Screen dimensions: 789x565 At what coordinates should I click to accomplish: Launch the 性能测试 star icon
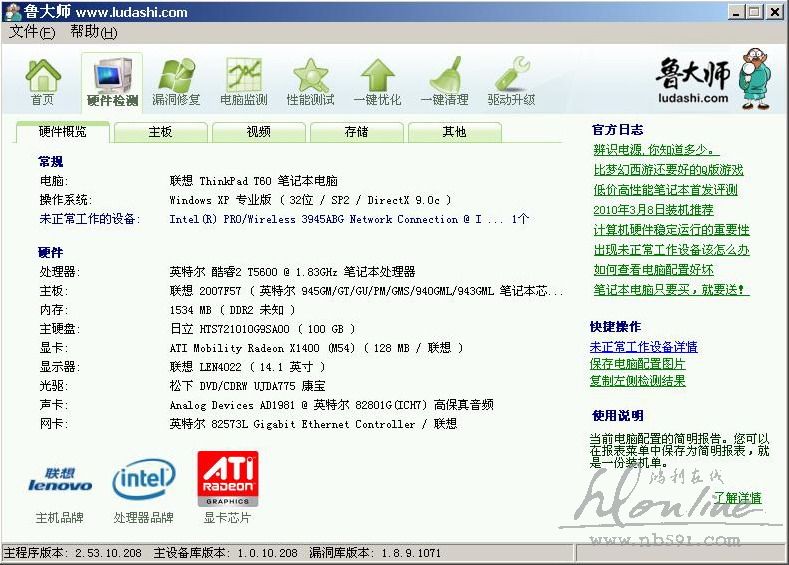click(310, 82)
